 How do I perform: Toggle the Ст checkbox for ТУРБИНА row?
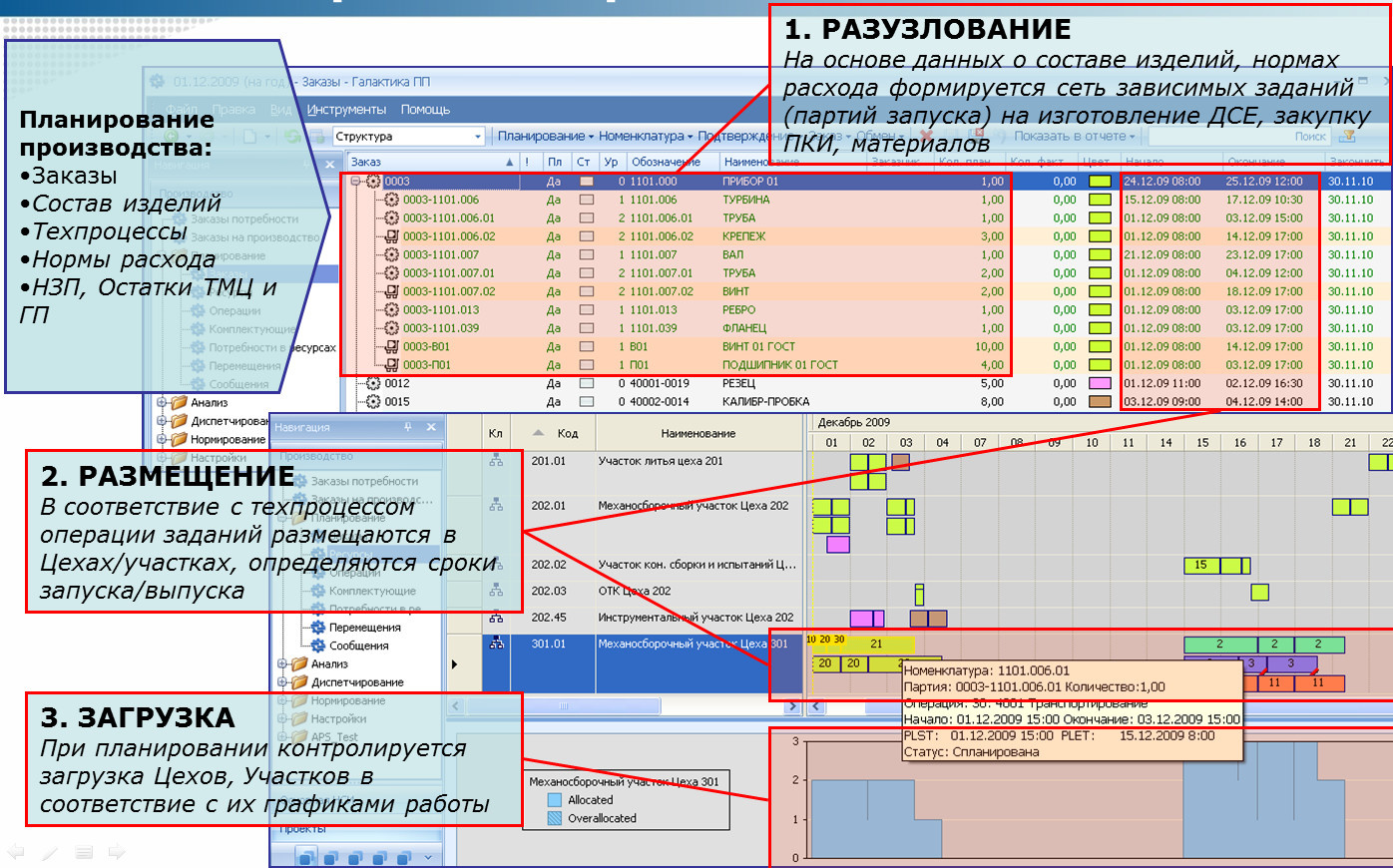[x=587, y=200]
